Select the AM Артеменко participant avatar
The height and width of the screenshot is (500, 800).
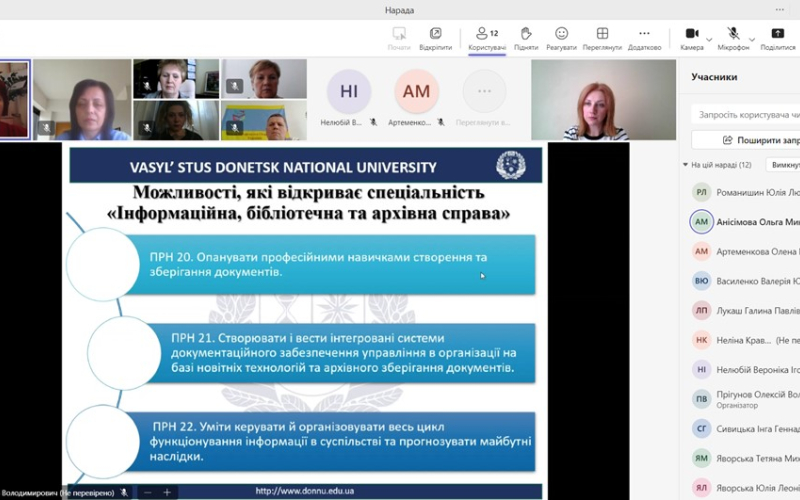(416, 91)
